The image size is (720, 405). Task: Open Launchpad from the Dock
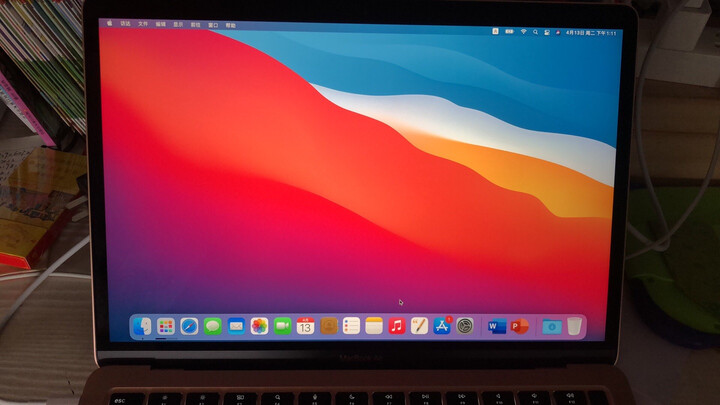coord(166,326)
